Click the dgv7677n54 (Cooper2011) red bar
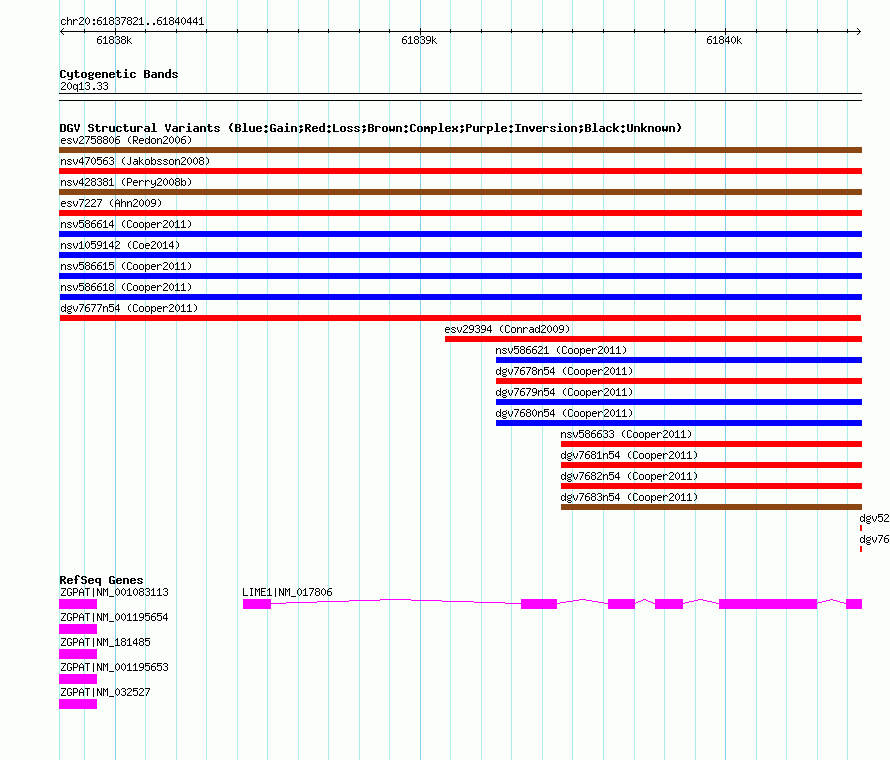 click(460, 318)
